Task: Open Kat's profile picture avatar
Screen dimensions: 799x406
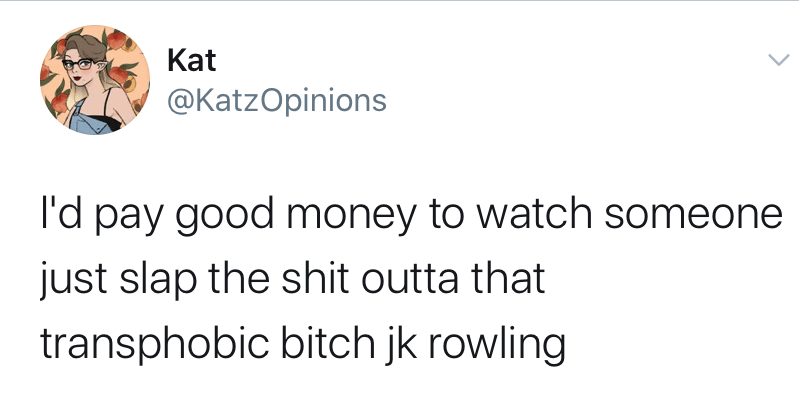Action: tap(95, 79)
